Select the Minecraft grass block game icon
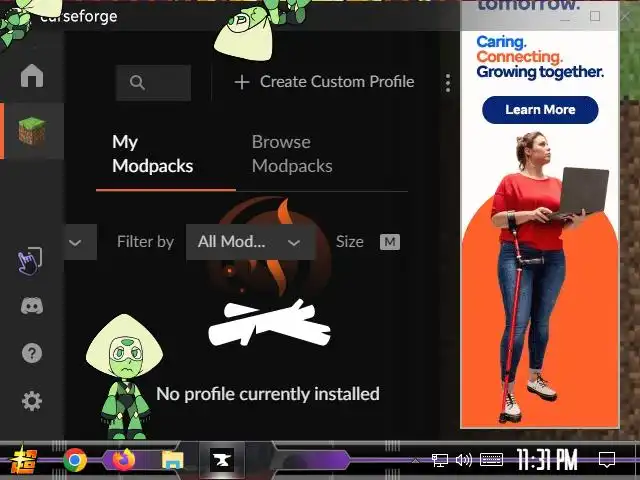The height and width of the screenshot is (480, 640). pos(32,131)
